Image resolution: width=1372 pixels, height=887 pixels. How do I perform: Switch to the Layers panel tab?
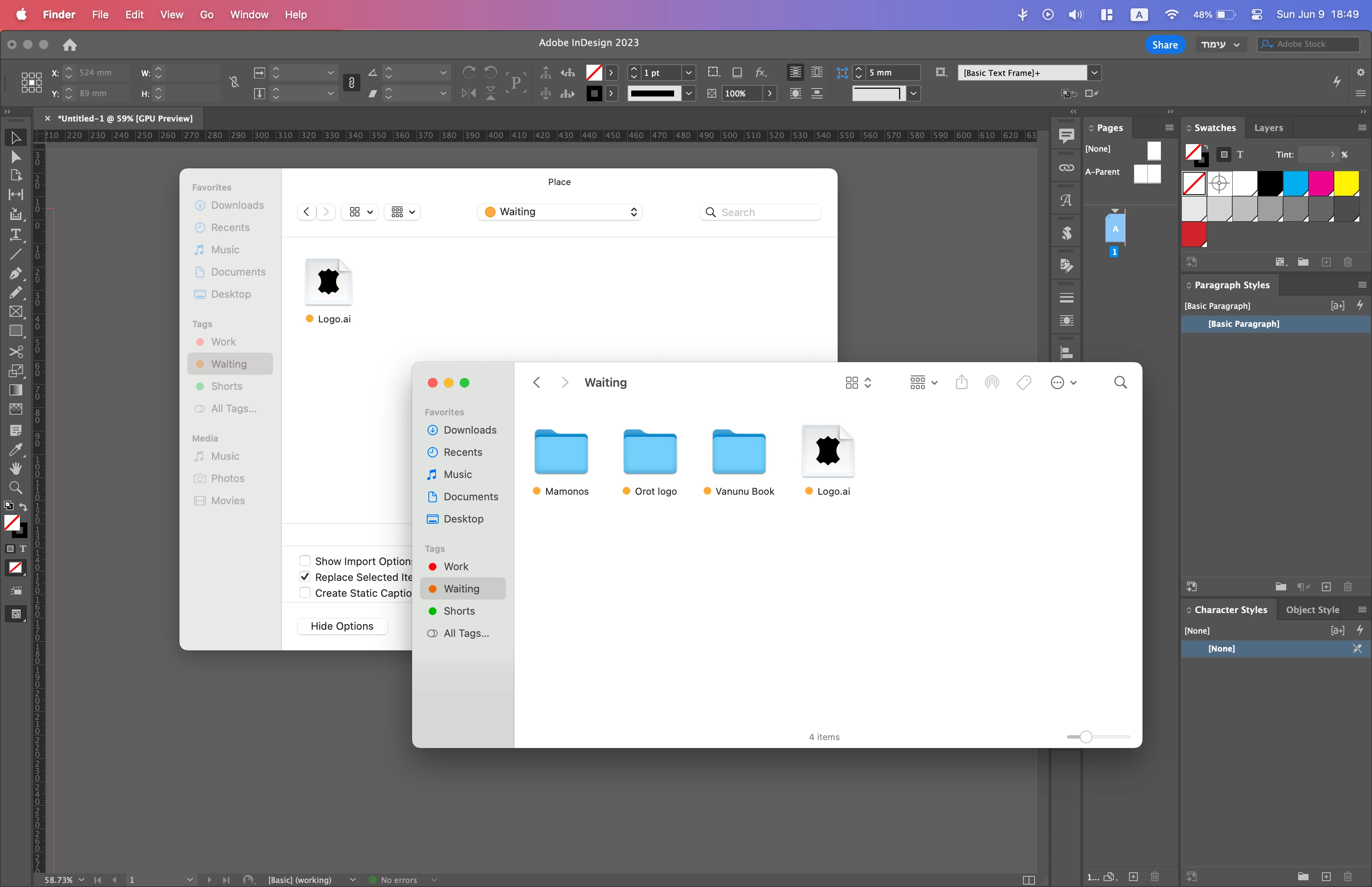1268,128
